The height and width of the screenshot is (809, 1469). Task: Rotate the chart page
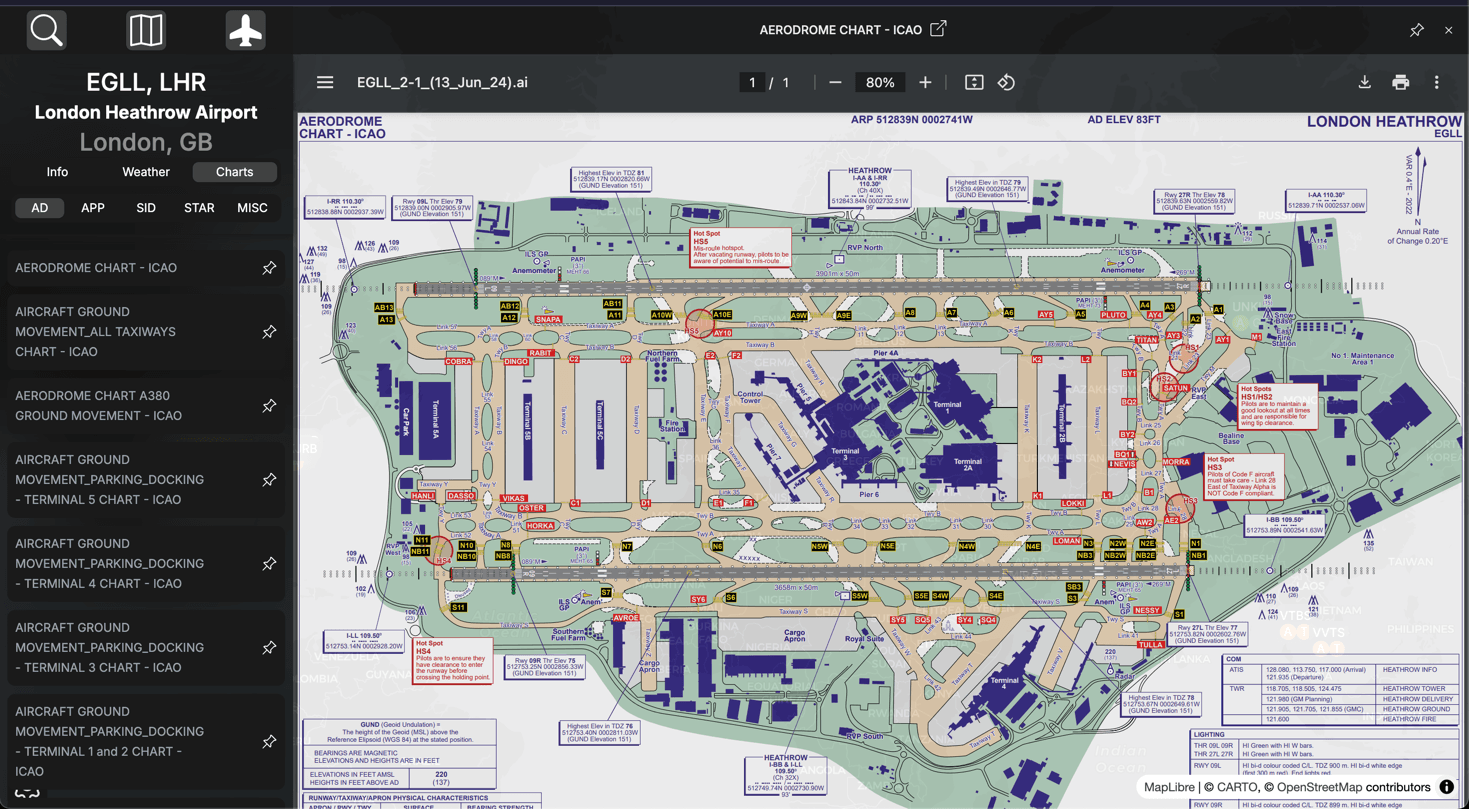pyautogui.click(x=1006, y=83)
